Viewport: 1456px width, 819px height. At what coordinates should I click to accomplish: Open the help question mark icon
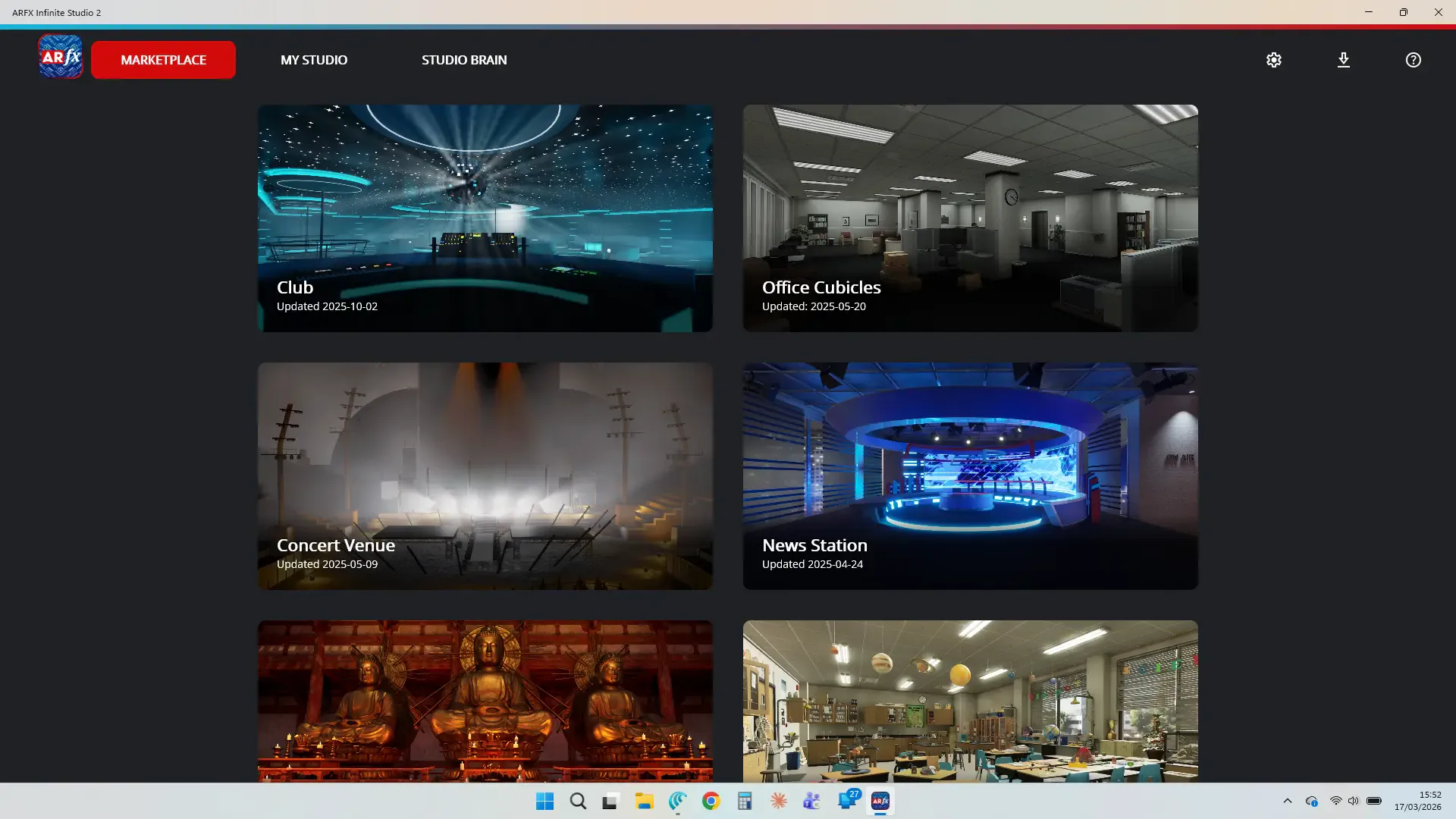(x=1414, y=60)
